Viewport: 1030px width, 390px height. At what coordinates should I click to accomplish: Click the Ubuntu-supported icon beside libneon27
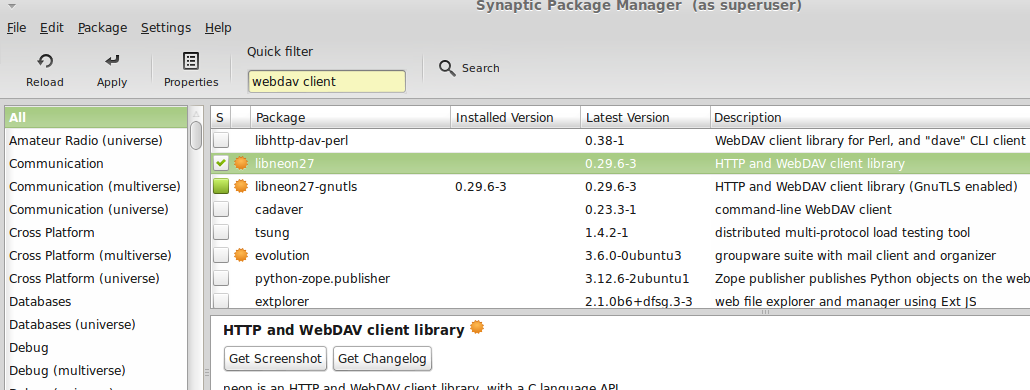pyautogui.click(x=242, y=163)
